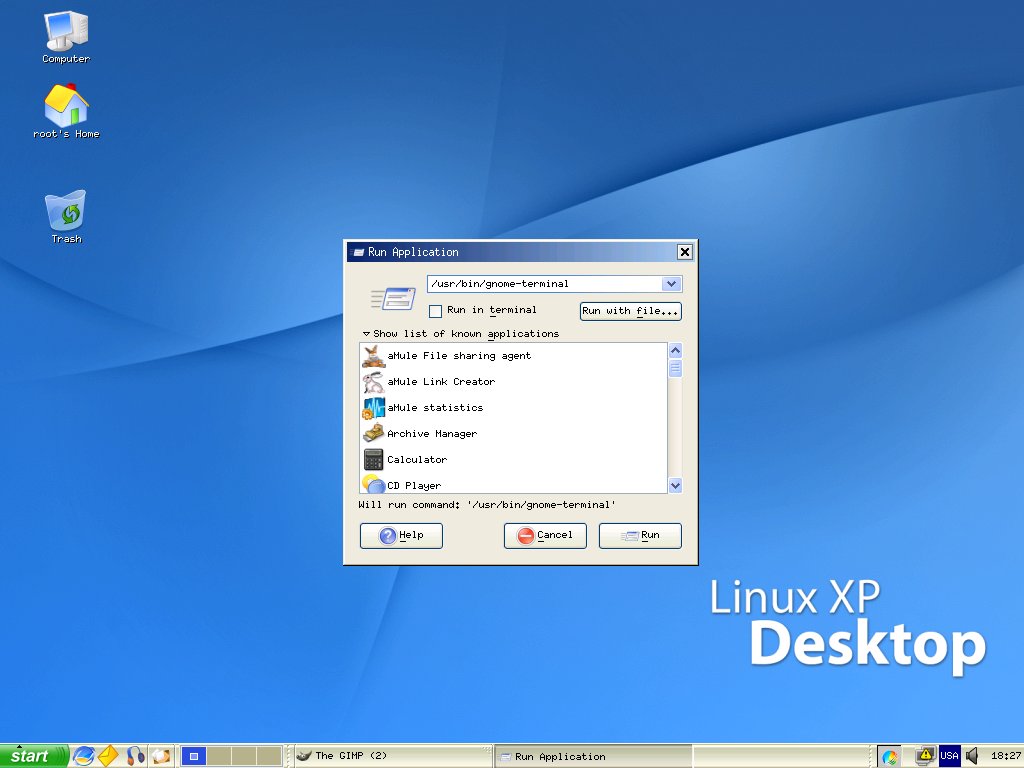This screenshot has height=768, width=1024.
Task: Select the 'Archive Manager' text
Action: [x=432, y=434]
